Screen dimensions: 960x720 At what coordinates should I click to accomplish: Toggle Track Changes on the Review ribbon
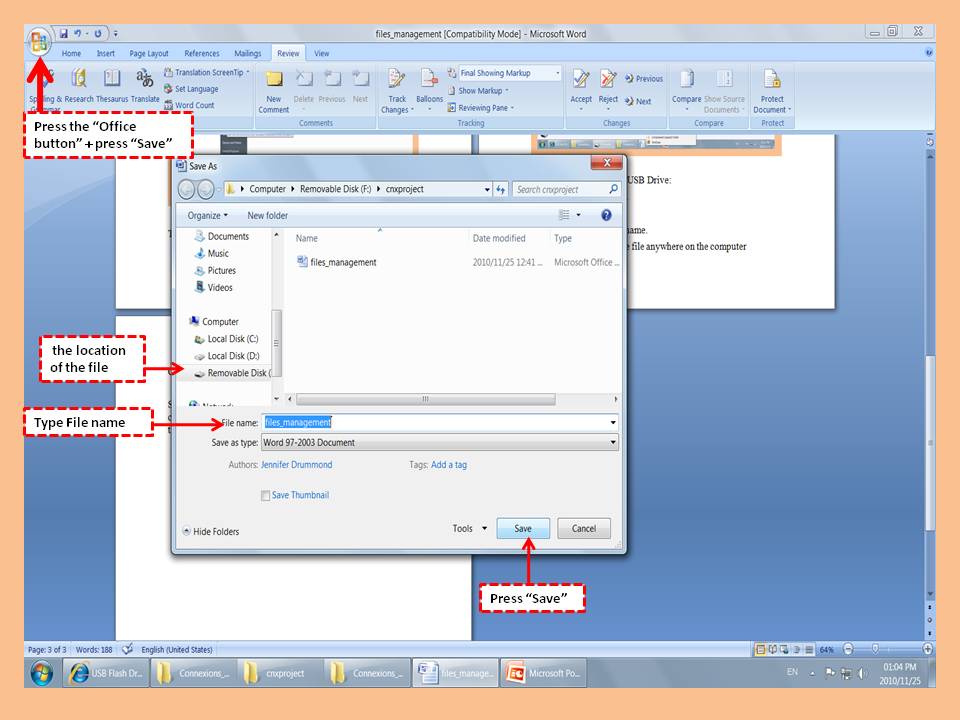pos(397,92)
